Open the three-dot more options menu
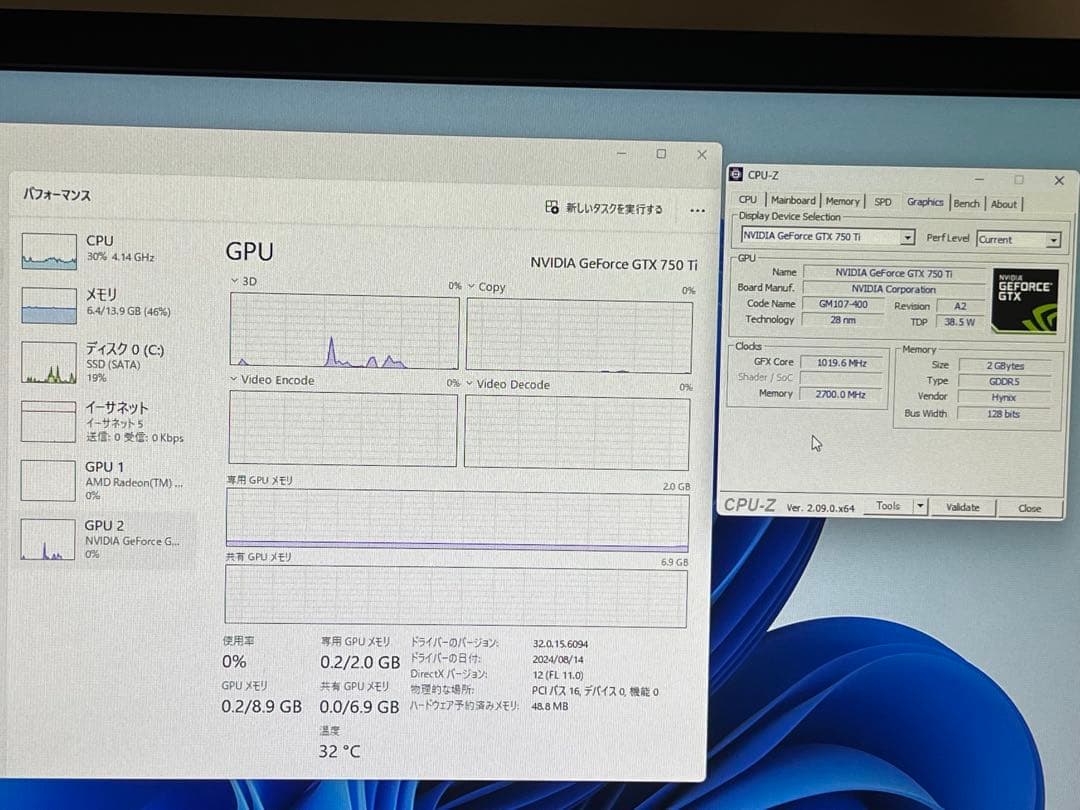 click(x=697, y=210)
